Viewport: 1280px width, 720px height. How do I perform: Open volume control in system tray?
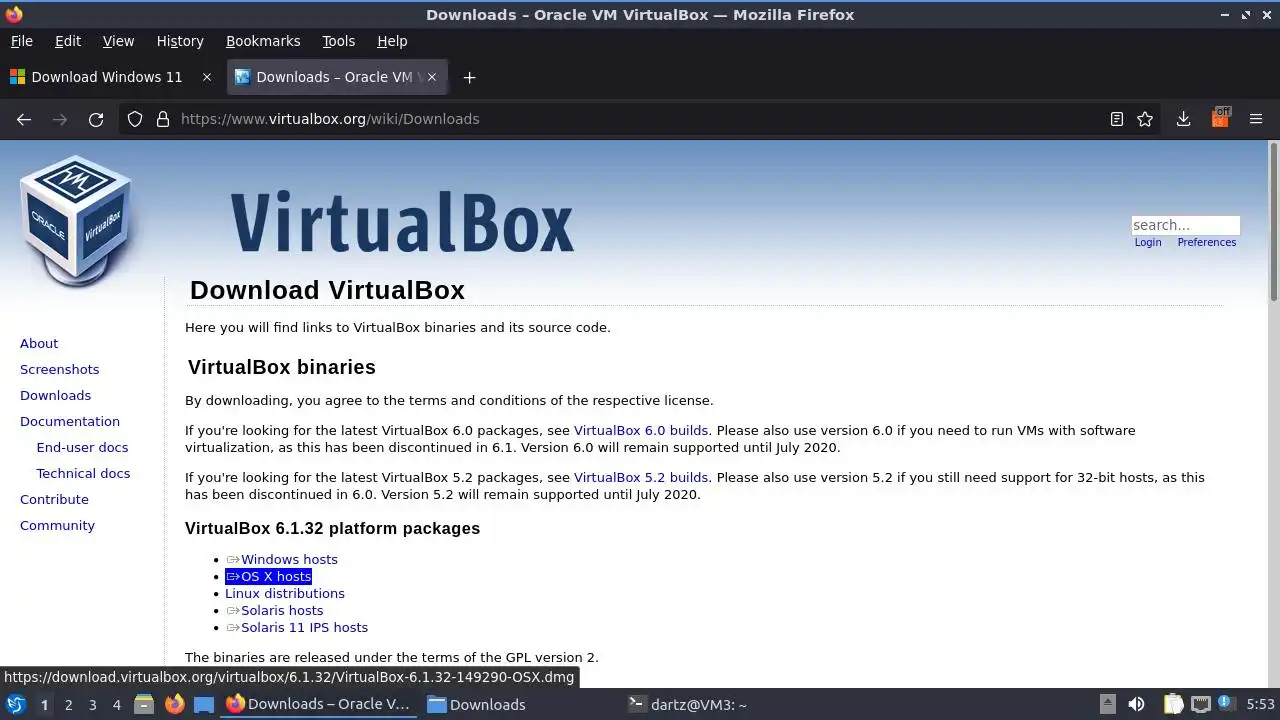[x=1136, y=704]
